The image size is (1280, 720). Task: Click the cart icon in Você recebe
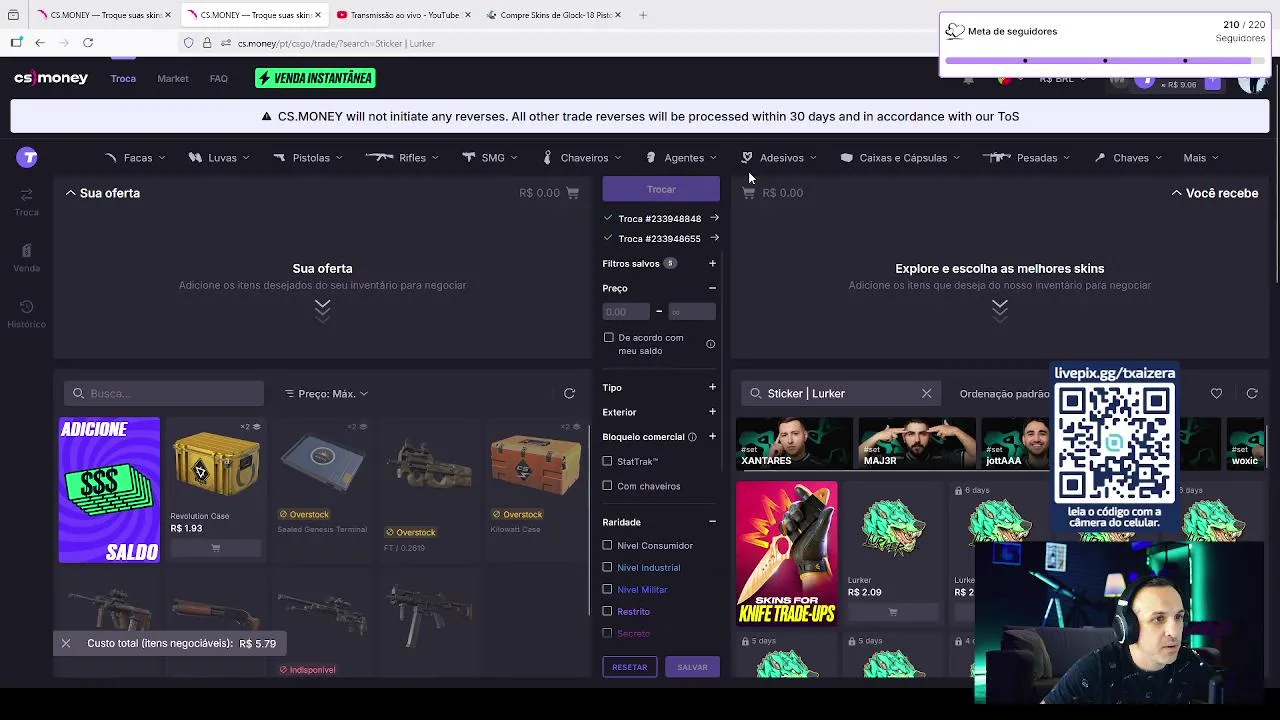(748, 193)
